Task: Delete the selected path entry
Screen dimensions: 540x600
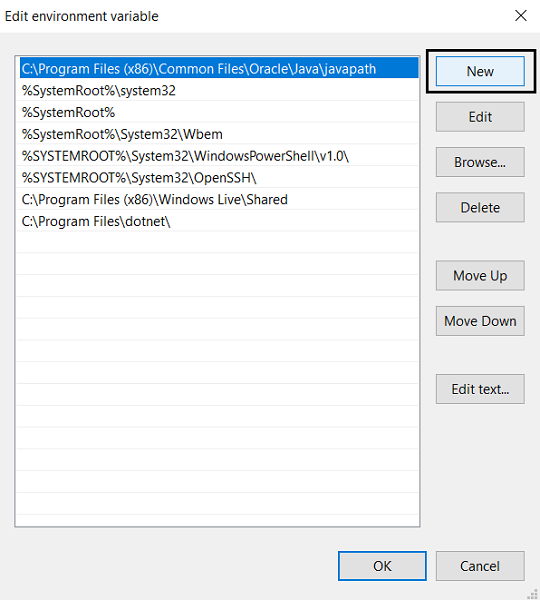Action: [x=480, y=207]
